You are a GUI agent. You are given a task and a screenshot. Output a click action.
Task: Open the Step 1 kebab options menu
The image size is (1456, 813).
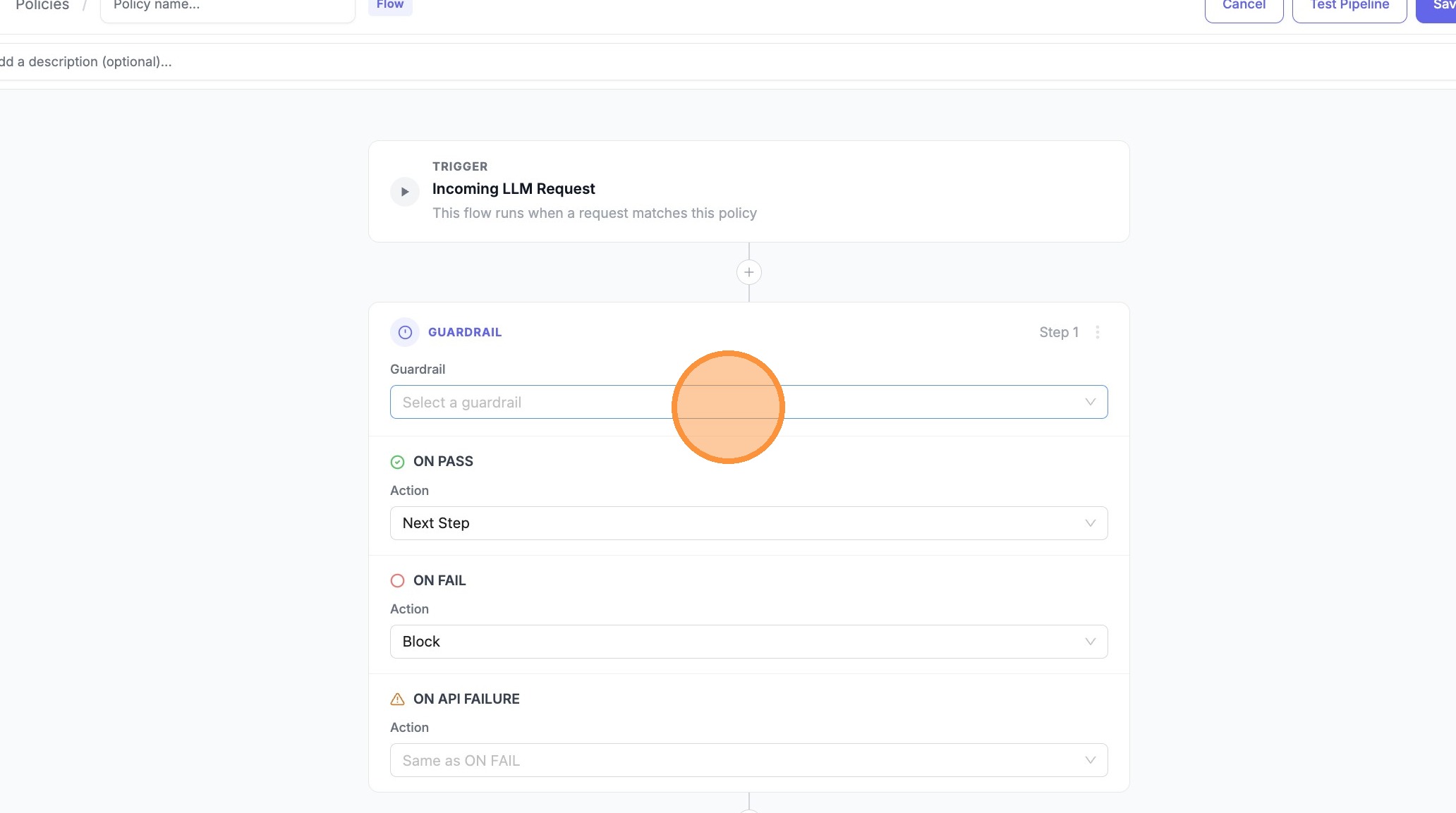(1098, 332)
